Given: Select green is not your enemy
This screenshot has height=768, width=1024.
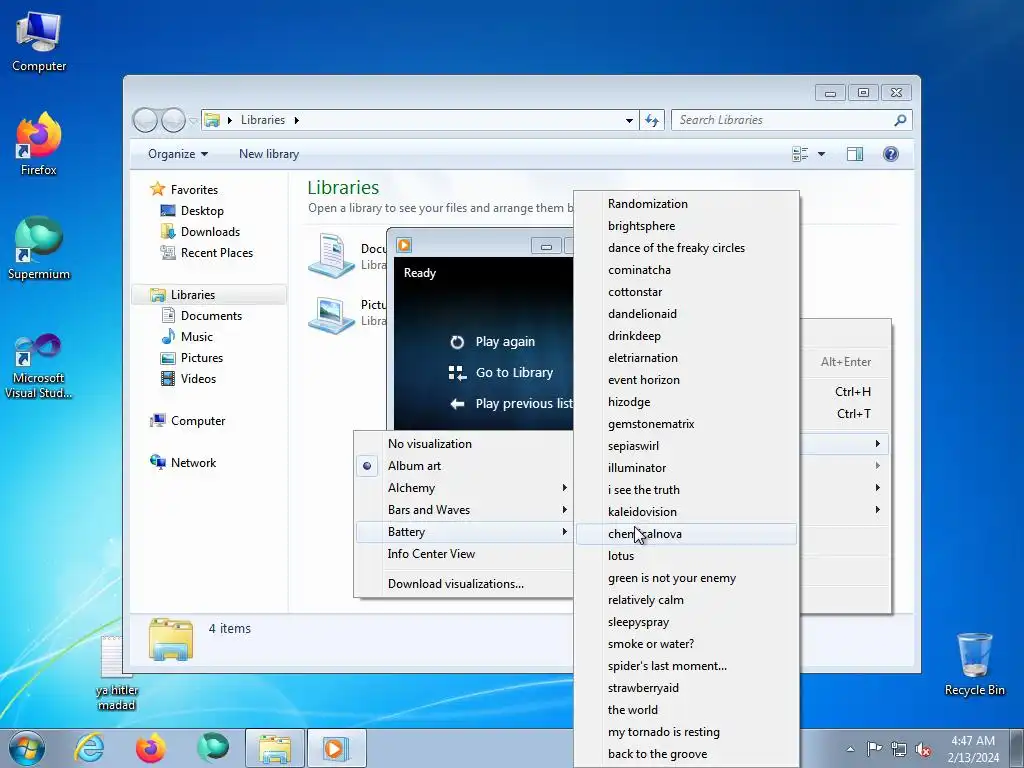Looking at the screenshot, I should 686,578.
